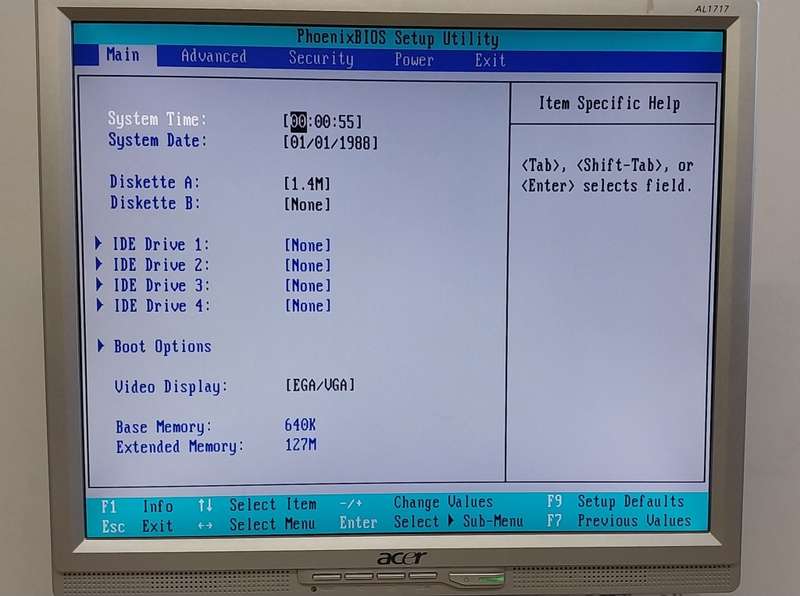The height and width of the screenshot is (596, 800).
Task: Click the System Date value 01/01/1988
Action: (331, 142)
